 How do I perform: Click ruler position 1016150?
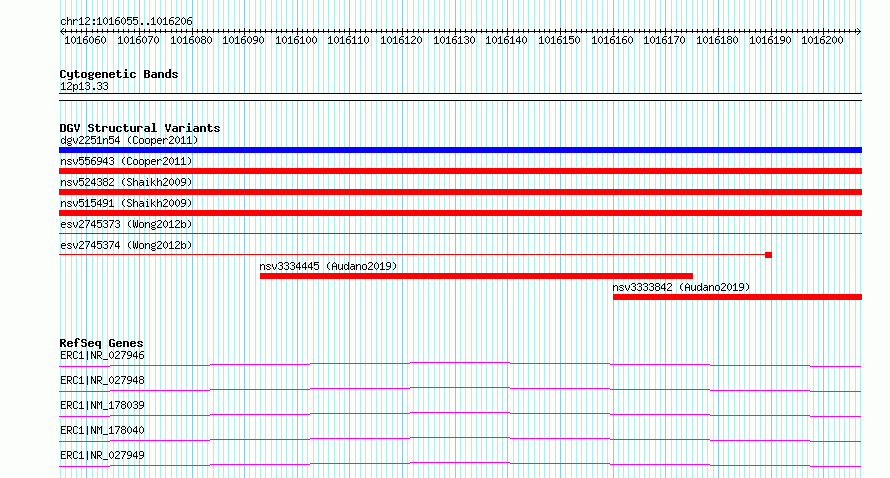559,40
